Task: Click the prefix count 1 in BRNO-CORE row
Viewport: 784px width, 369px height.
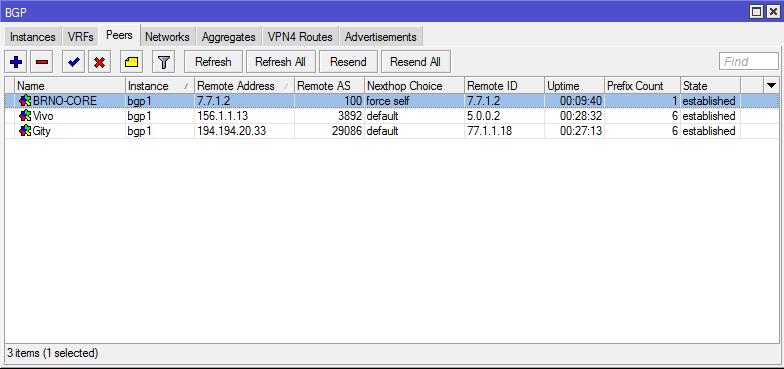Action: [x=675, y=101]
